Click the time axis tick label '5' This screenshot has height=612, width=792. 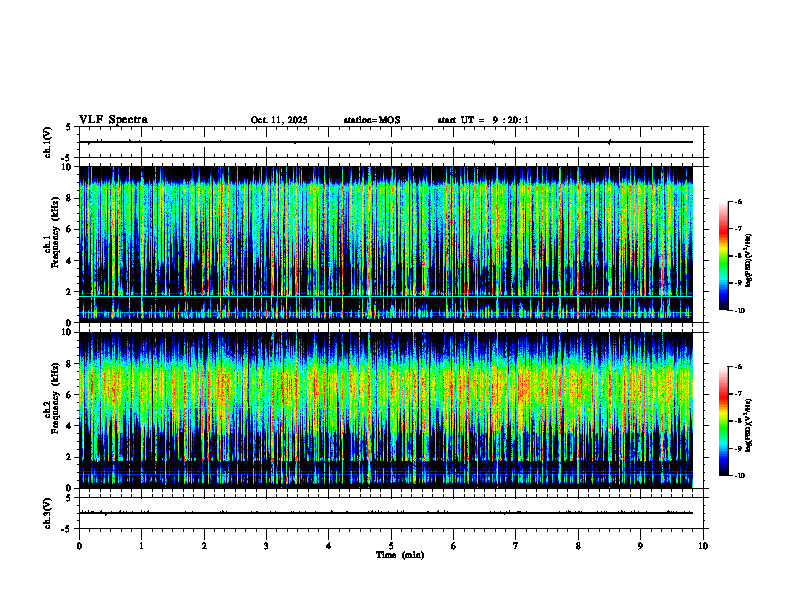391,546
